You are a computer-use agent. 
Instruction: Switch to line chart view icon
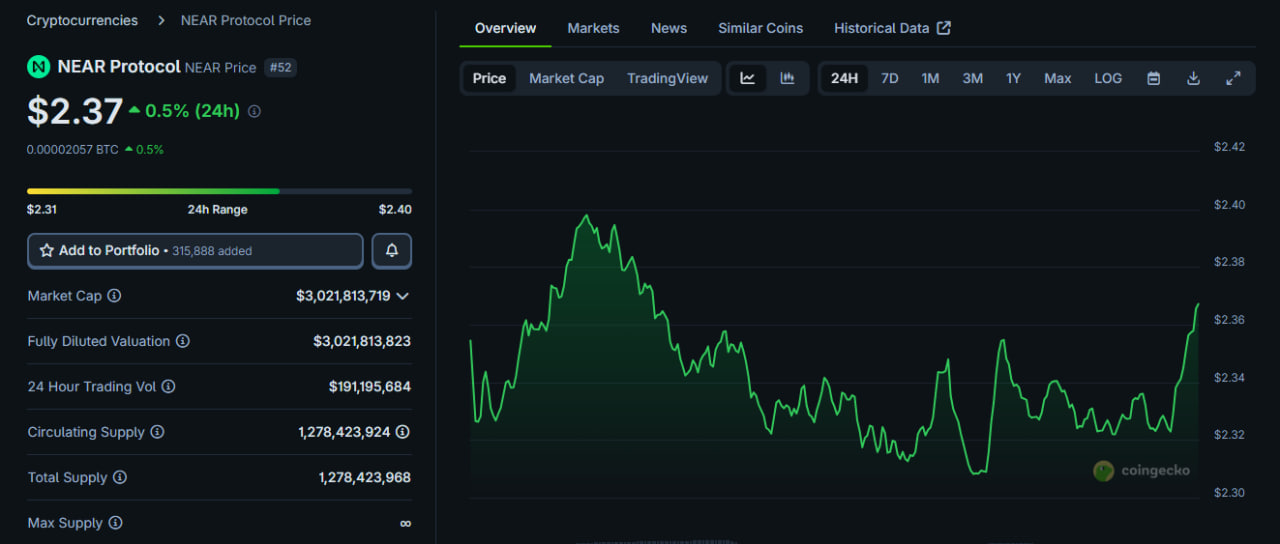pyautogui.click(x=747, y=78)
